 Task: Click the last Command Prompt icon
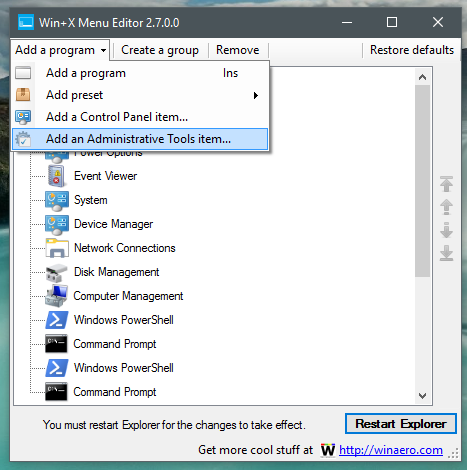coord(56,392)
